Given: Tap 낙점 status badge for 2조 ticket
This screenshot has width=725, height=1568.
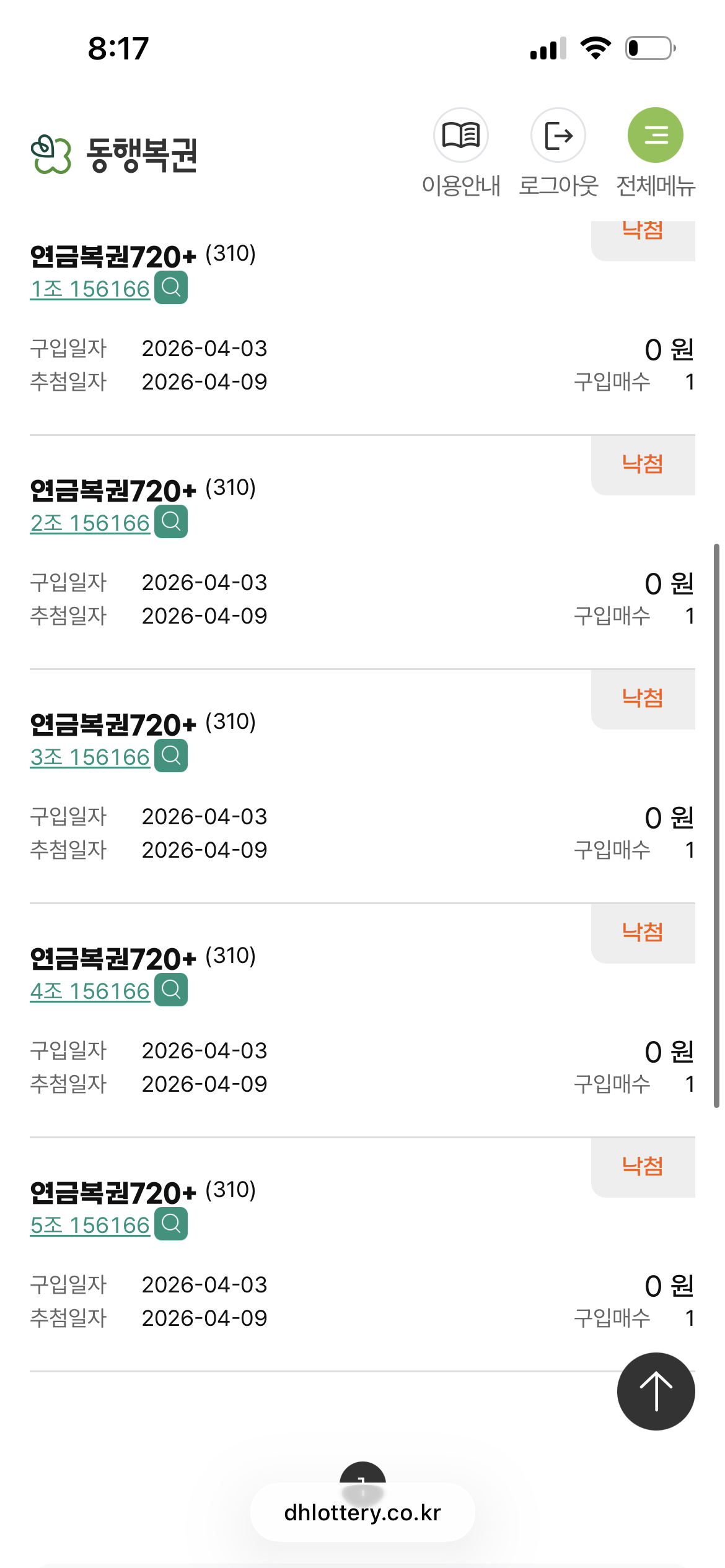Looking at the screenshot, I should click(x=643, y=464).
